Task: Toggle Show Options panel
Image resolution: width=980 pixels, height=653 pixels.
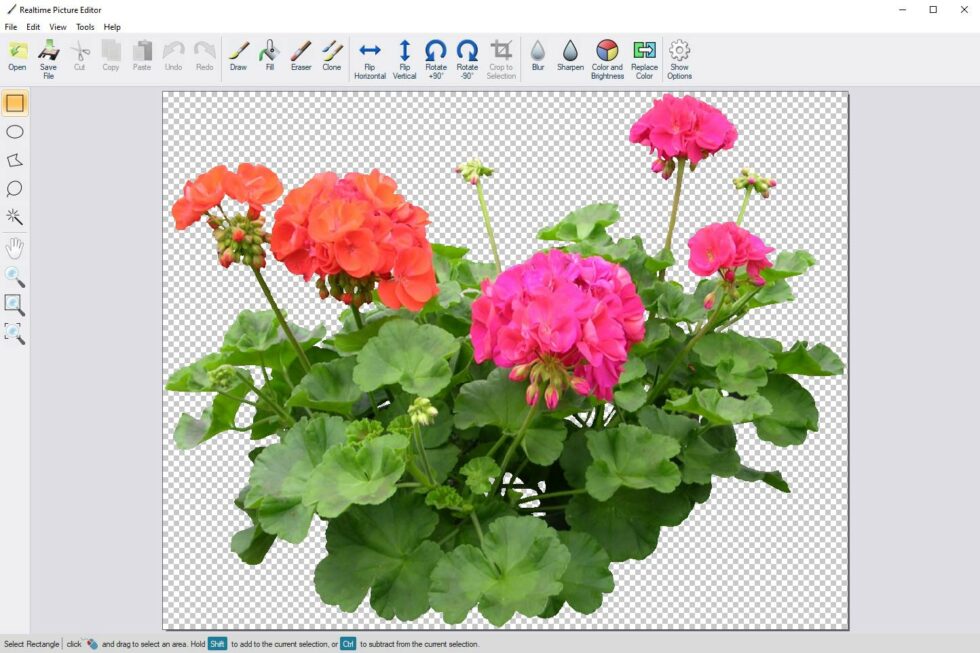Action: pos(679,57)
